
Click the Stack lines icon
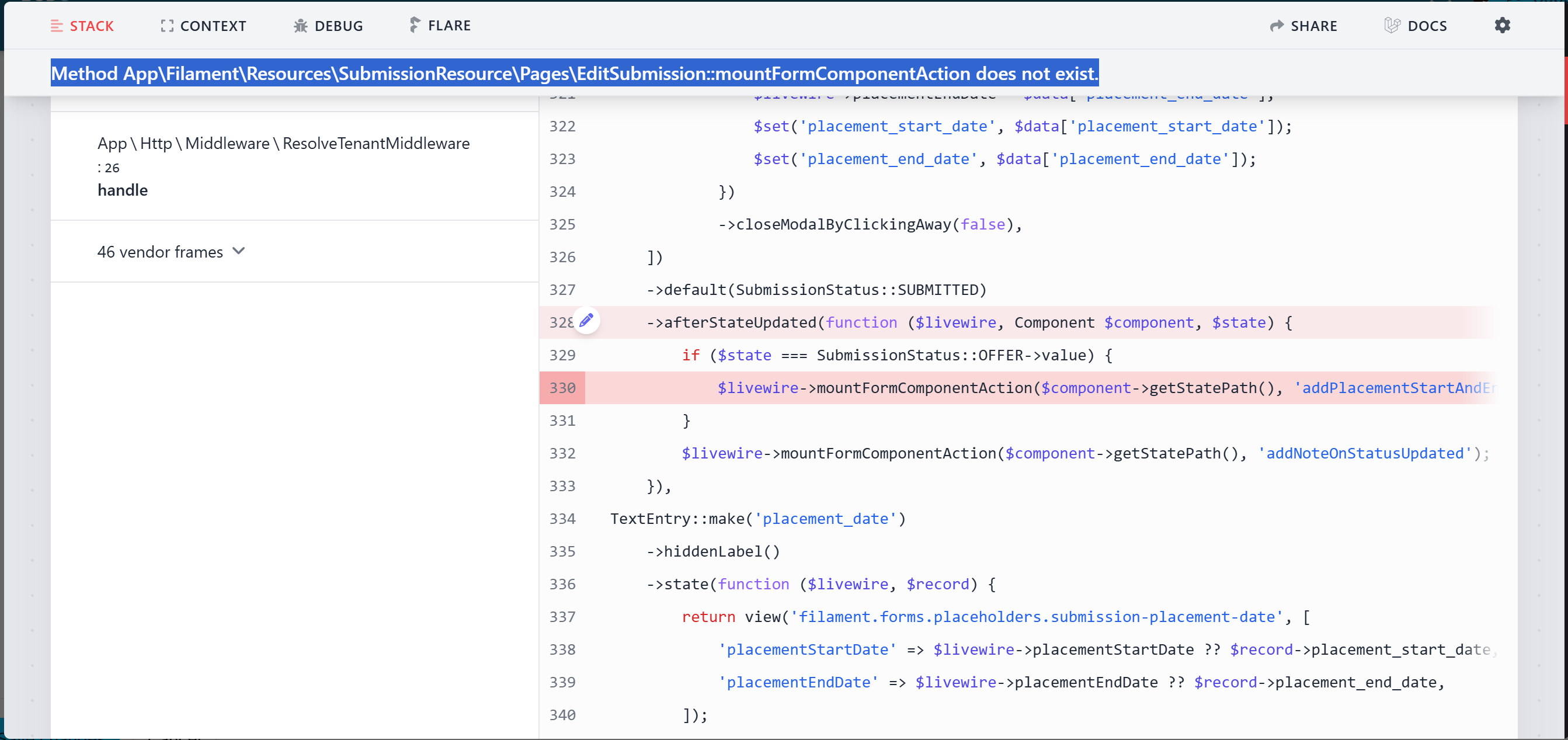(x=57, y=26)
